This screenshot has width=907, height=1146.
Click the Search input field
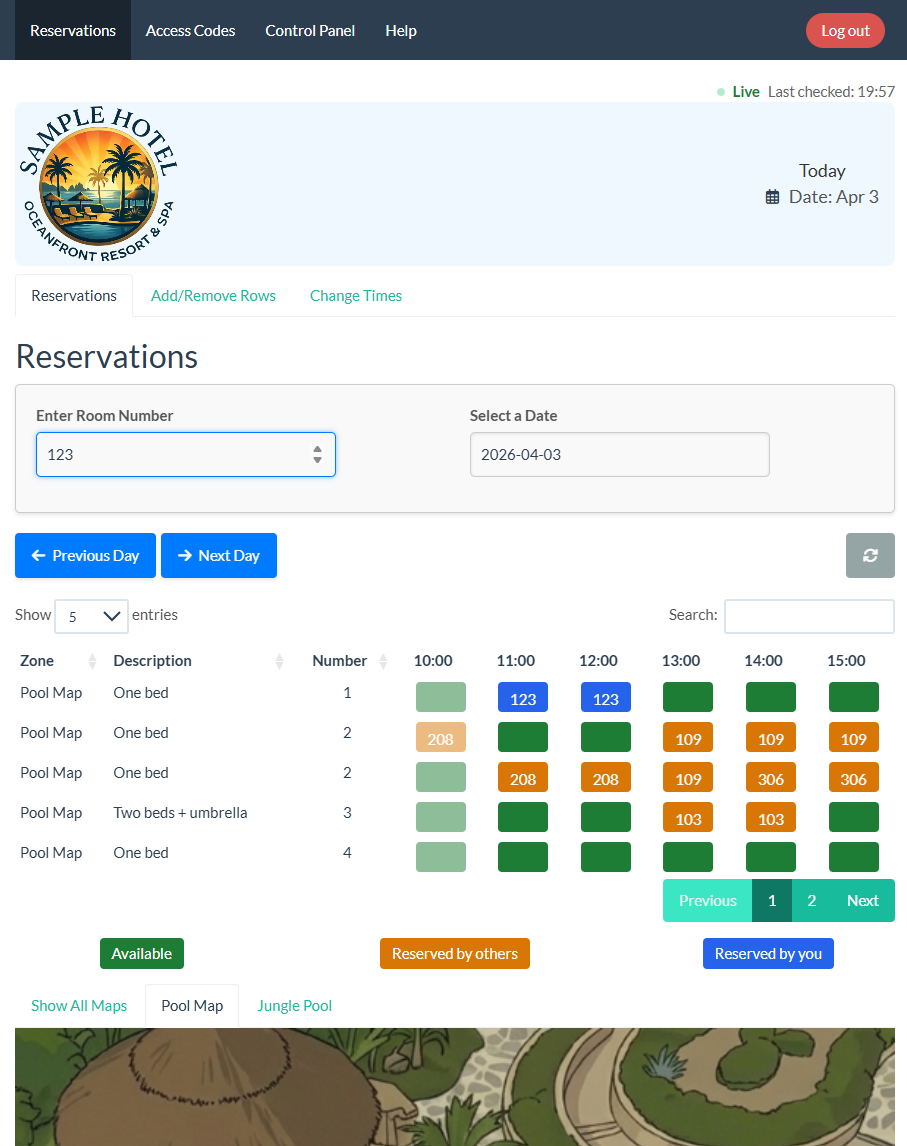(808, 616)
